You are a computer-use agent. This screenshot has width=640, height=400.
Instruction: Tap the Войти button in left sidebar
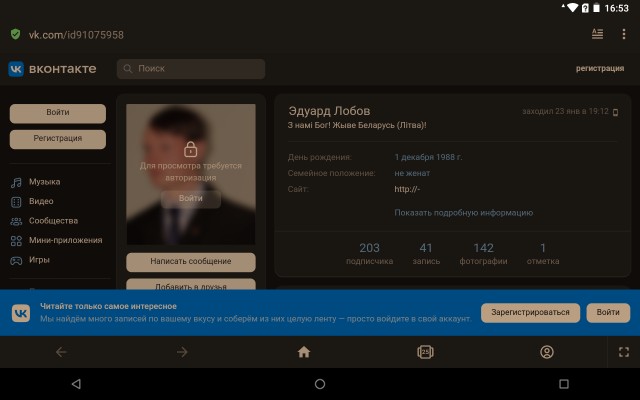pos(58,113)
